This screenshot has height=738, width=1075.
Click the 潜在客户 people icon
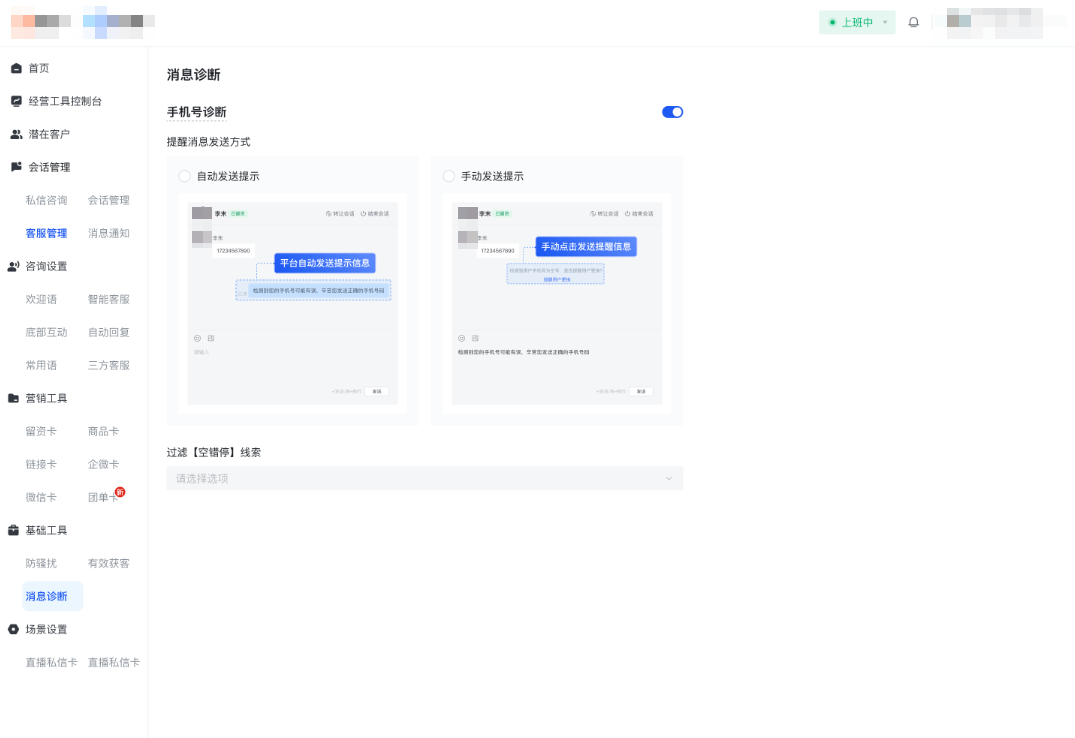pos(15,134)
